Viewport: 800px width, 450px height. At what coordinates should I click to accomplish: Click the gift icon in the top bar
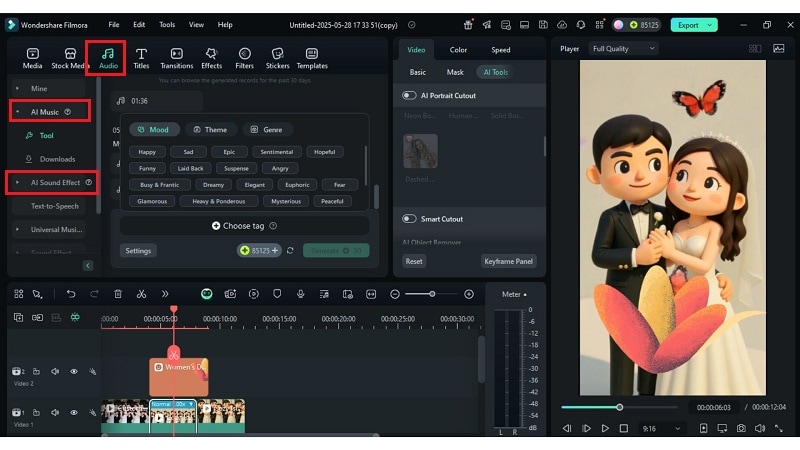(x=468, y=24)
